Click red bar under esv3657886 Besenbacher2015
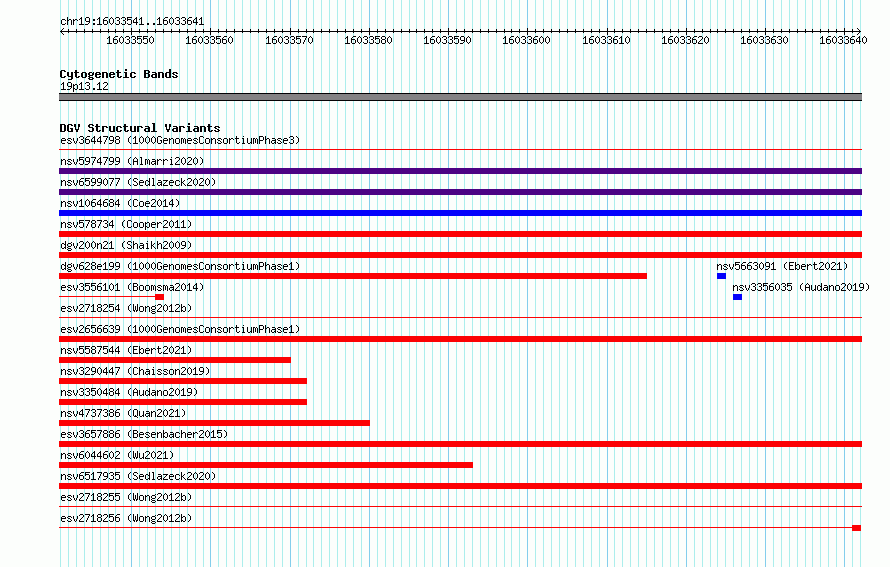 point(460,444)
